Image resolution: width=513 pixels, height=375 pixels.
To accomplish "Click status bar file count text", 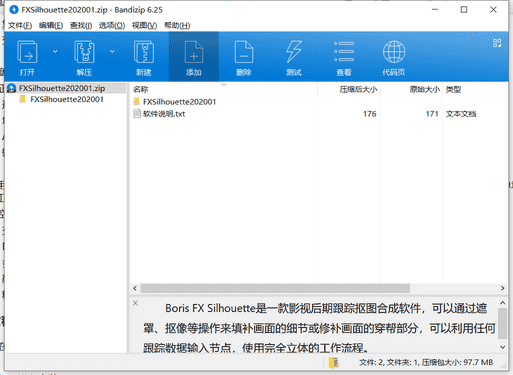I will (x=426, y=362).
